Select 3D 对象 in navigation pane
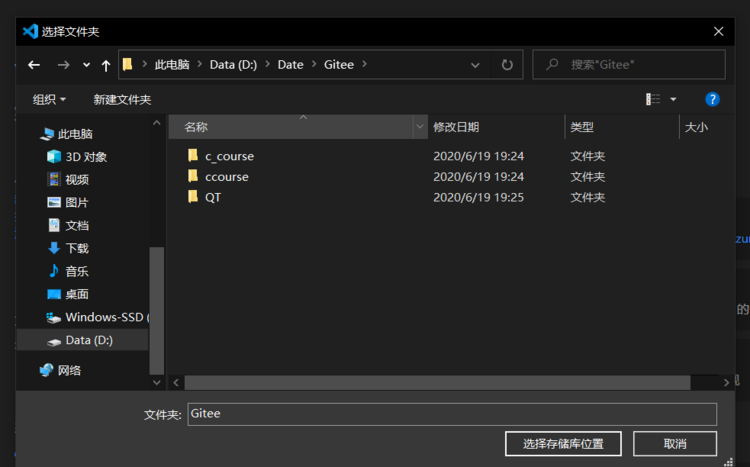The width and height of the screenshot is (750, 467). pos(86,157)
